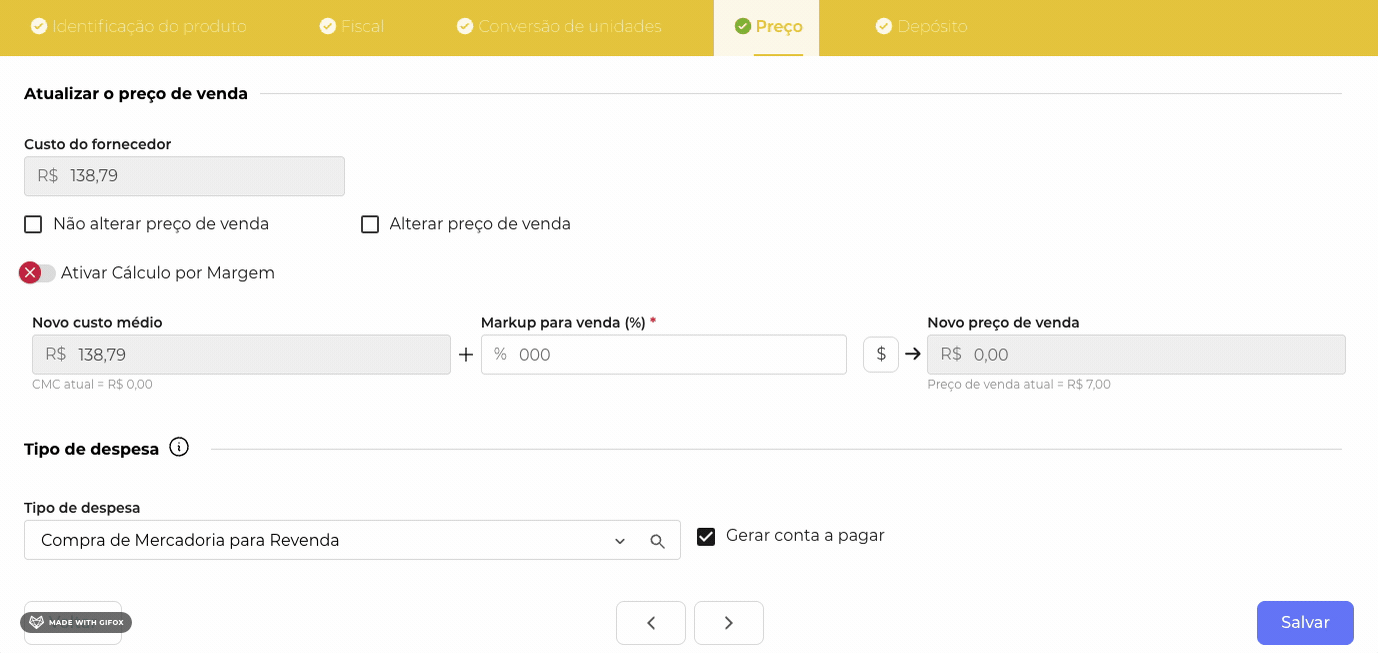Check Alterar preço de venda box
The width and height of the screenshot is (1378, 653).
(370, 224)
